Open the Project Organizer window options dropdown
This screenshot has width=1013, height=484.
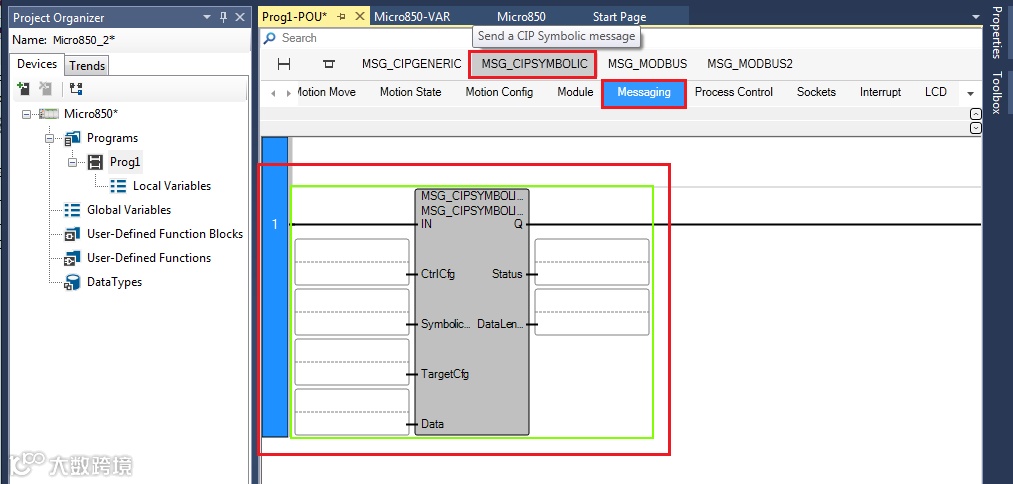pos(207,17)
